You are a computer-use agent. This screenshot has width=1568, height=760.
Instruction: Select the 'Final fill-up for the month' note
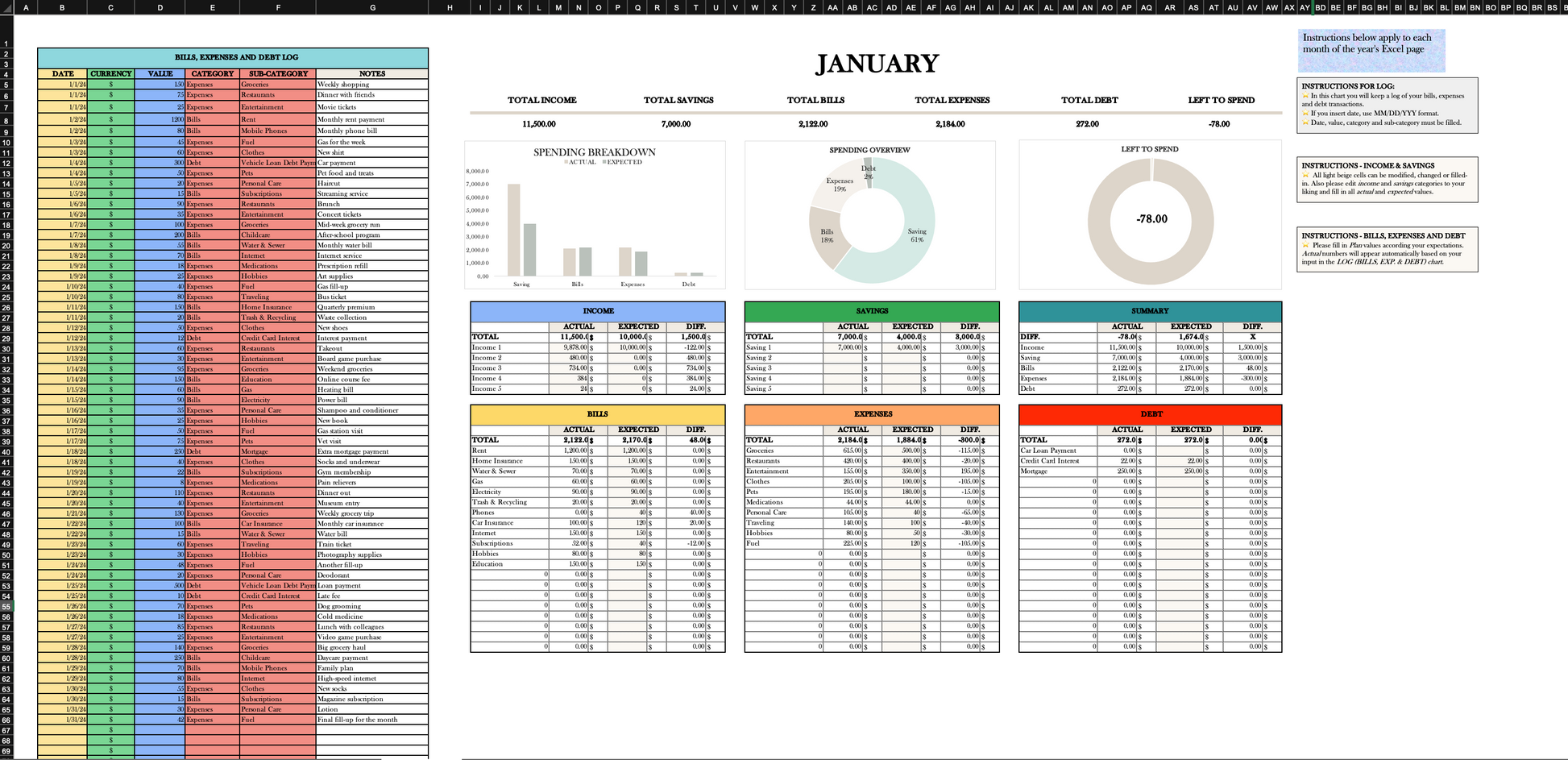(372, 720)
